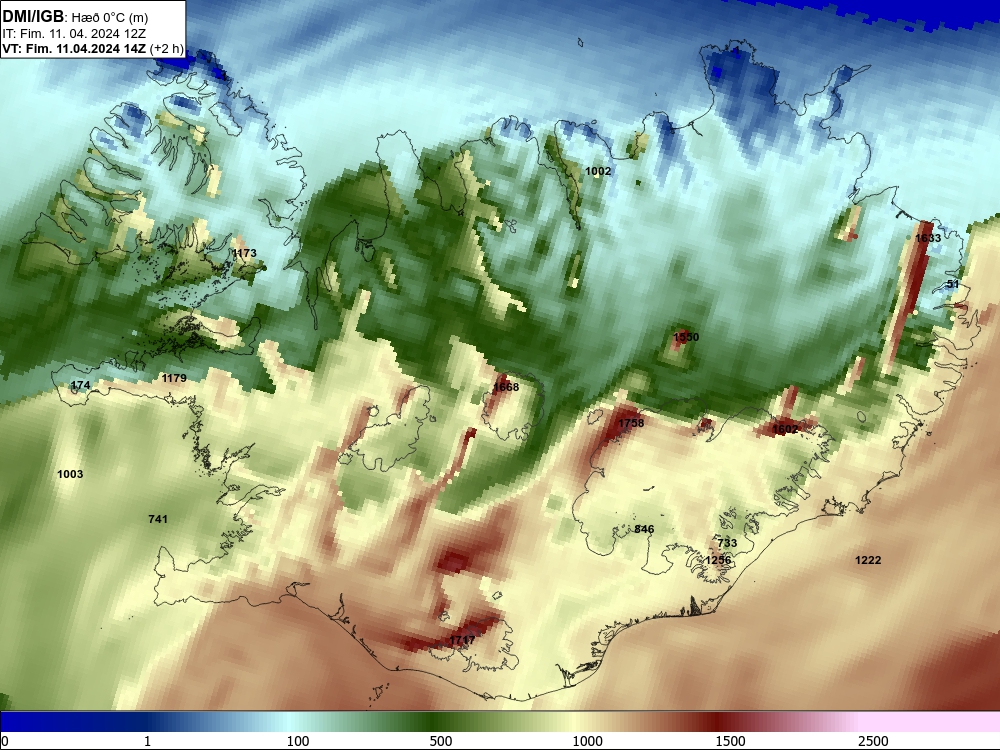Click the 500 tick on the color scale
Screen dimensions: 1000x750
click(441, 741)
